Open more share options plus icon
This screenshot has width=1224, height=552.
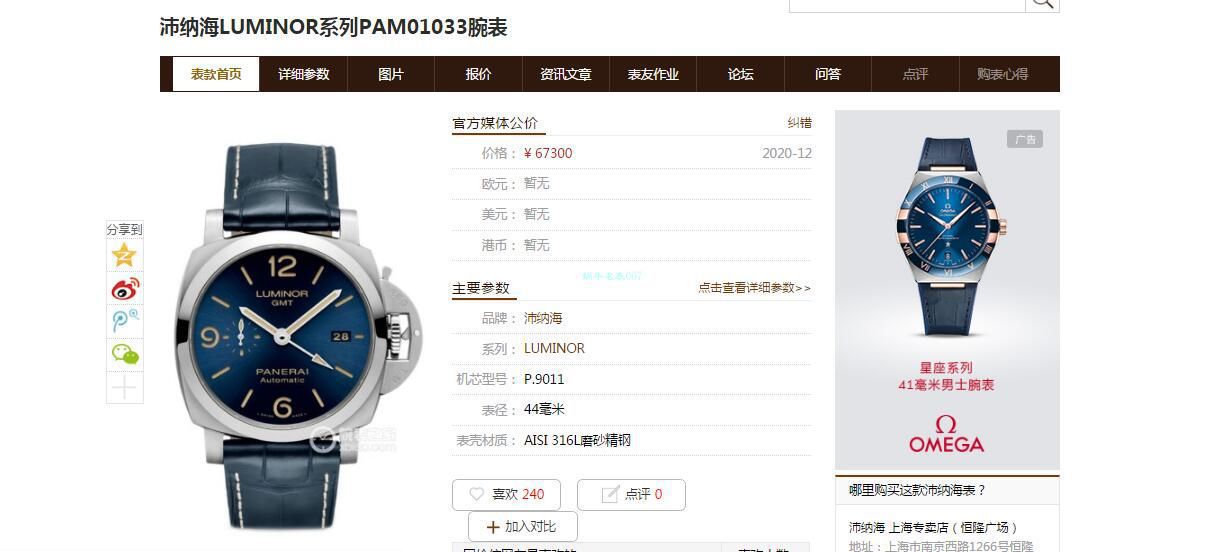[125, 387]
